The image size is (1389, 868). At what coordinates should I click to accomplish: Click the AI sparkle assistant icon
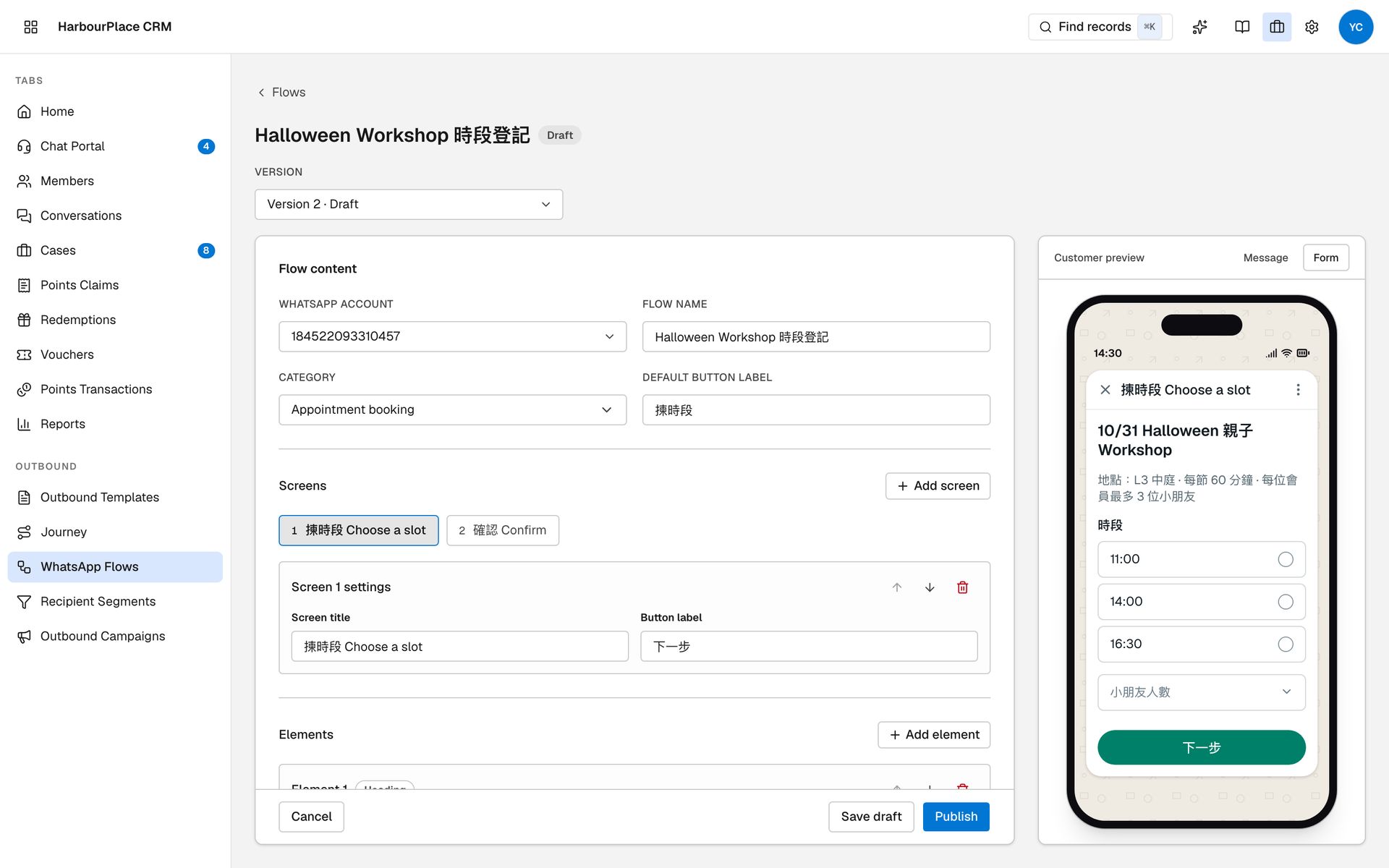coord(1200,27)
